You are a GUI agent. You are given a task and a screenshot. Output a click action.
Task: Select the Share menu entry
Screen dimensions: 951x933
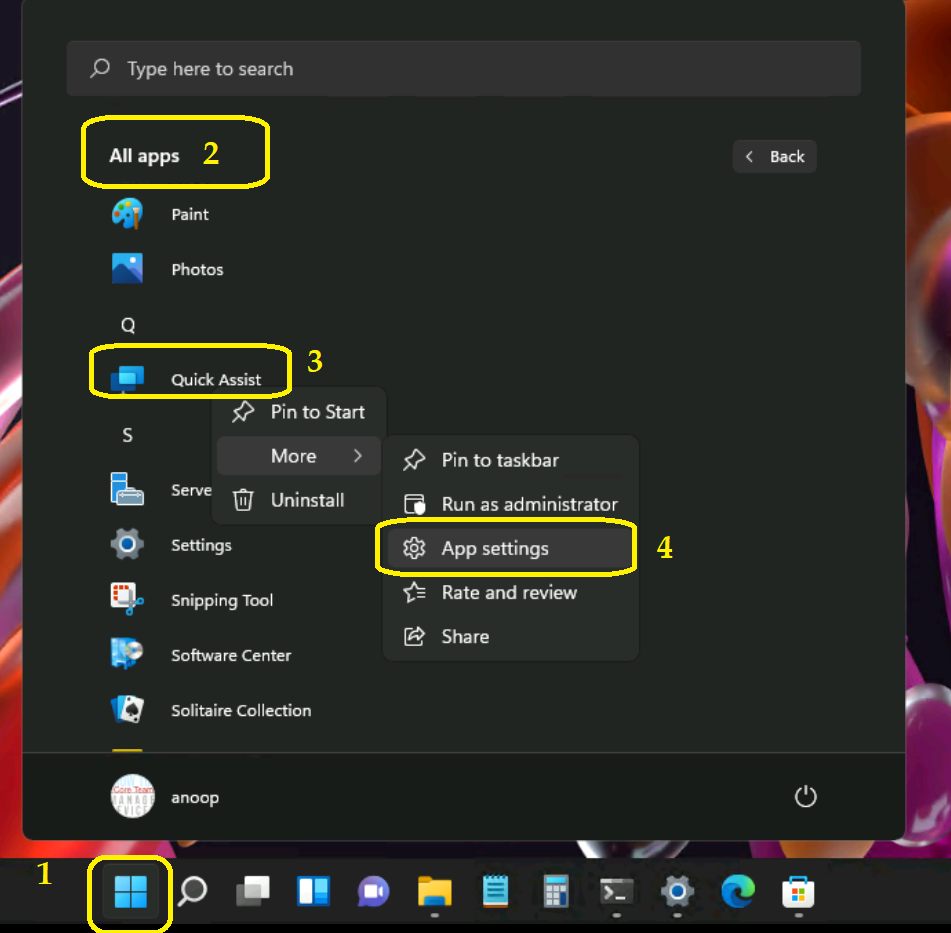point(510,636)
